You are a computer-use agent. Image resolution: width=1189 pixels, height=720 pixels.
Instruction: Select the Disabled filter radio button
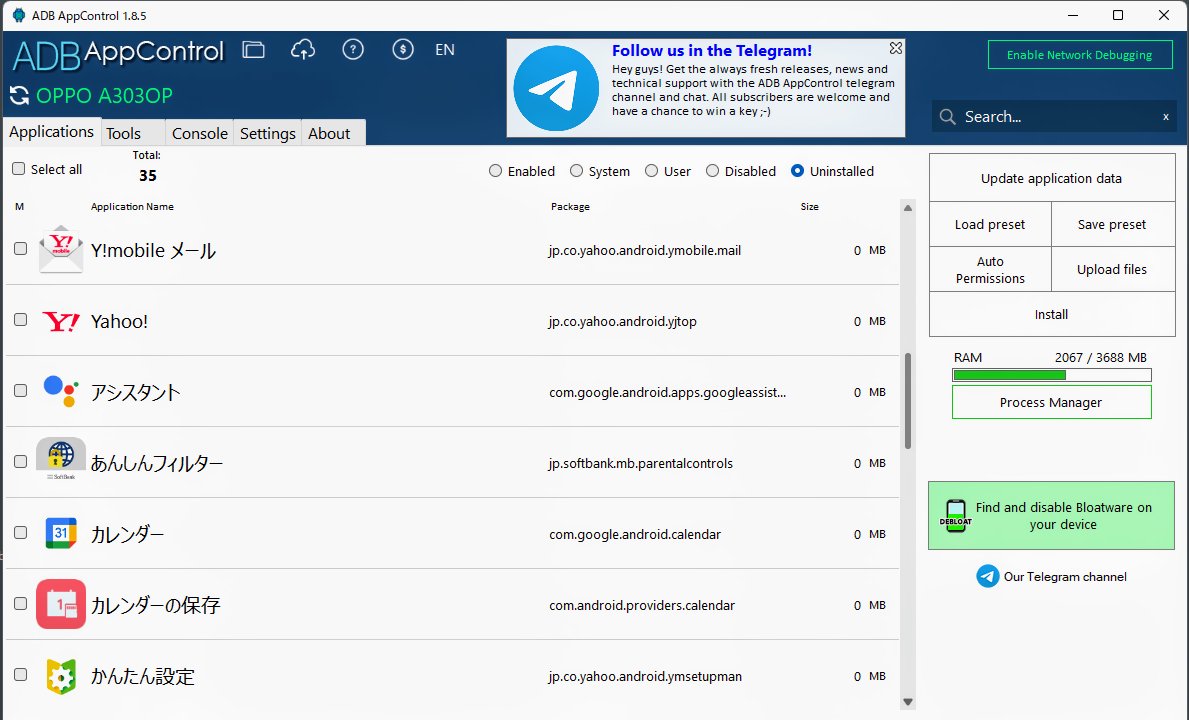pyautogui.click(x=712, y=171)
